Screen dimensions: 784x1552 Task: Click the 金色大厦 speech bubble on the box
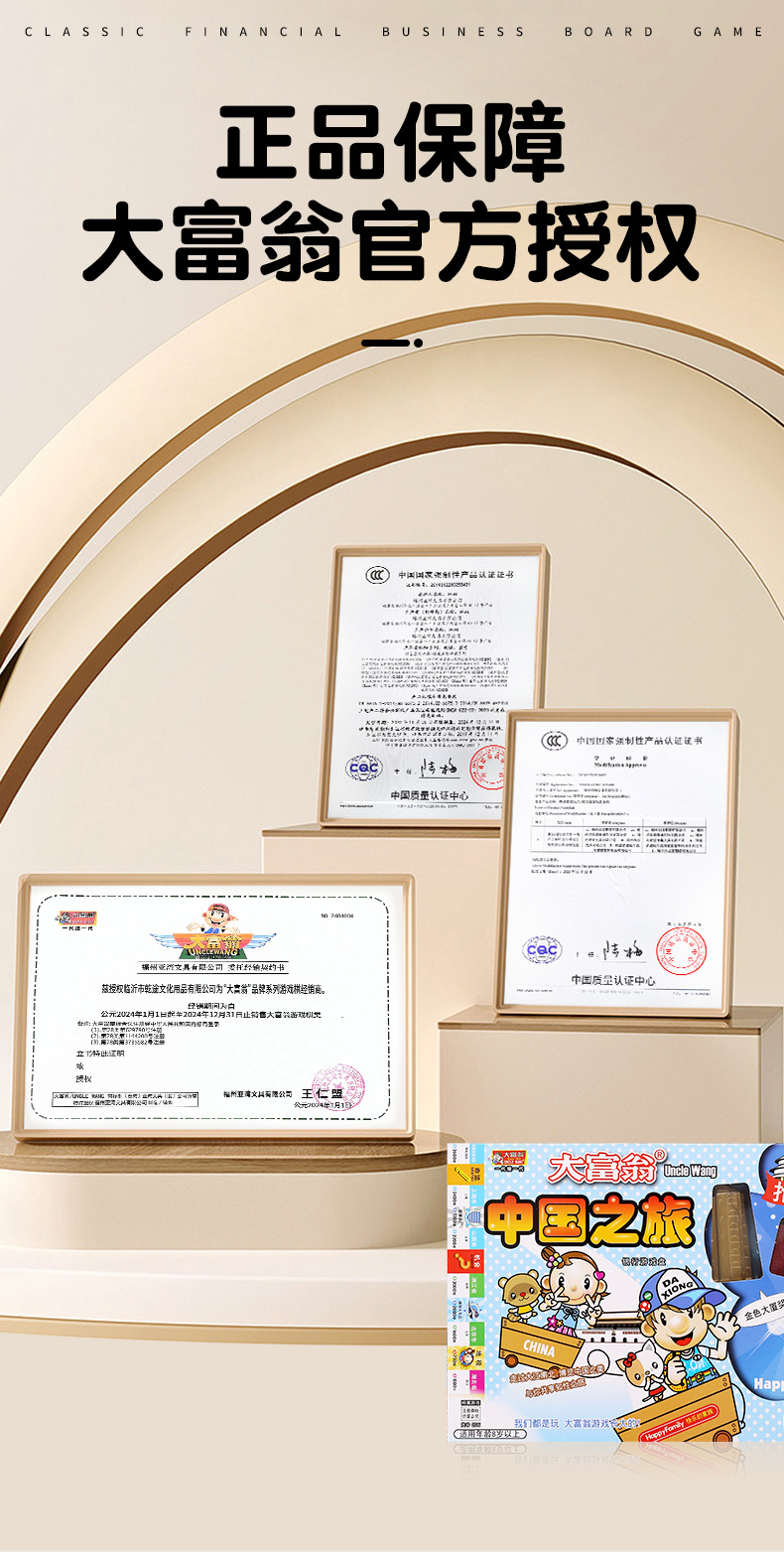click(761, 1313)
